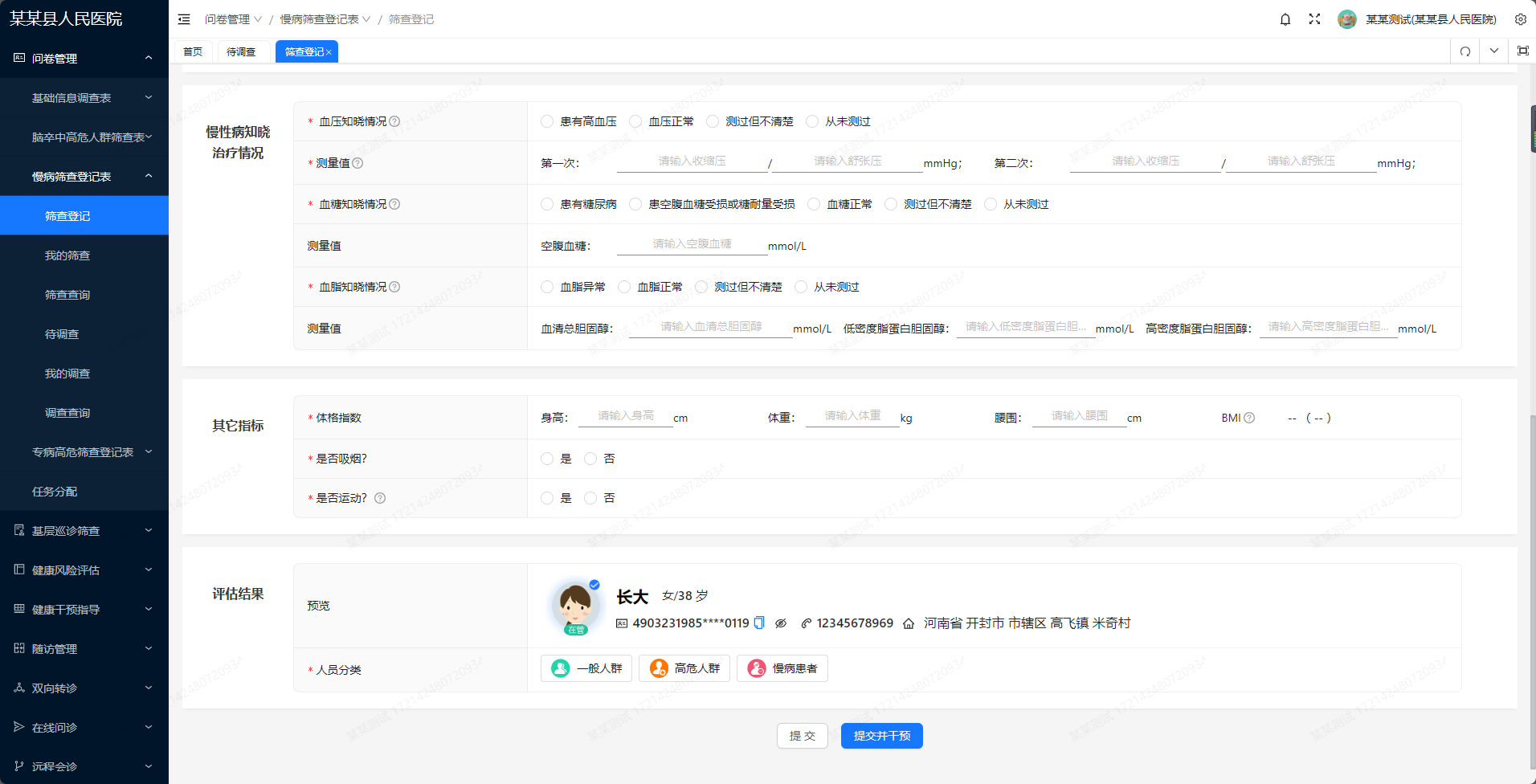This screenshot has width=1536, height=784.
Task: Select 从未测过 for blood pressure
Action: point(812,121)
